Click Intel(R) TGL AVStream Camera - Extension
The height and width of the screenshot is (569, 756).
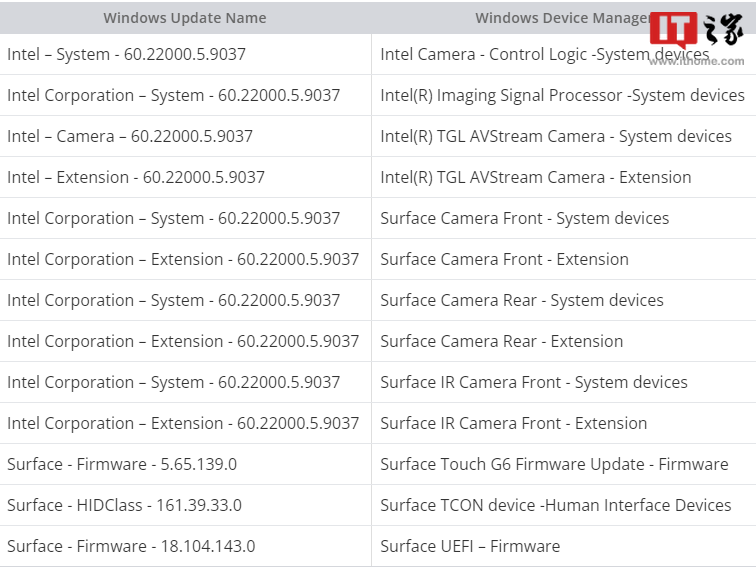(536, 177)
